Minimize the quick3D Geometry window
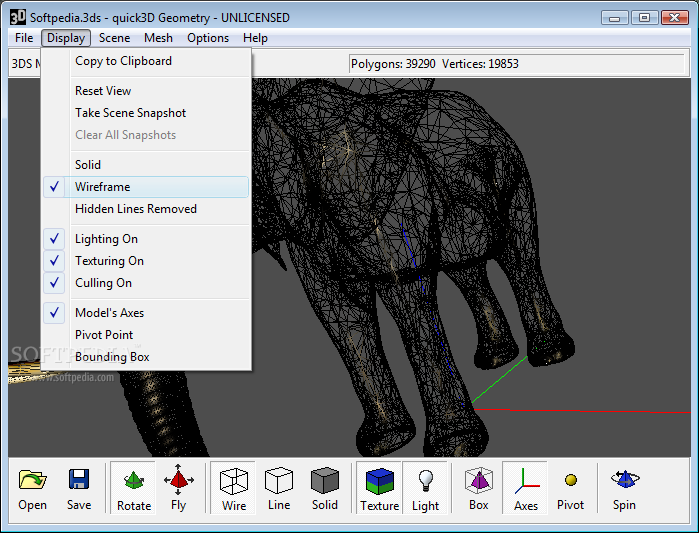This screenshot has width=699, height=533. click(615, 18)
